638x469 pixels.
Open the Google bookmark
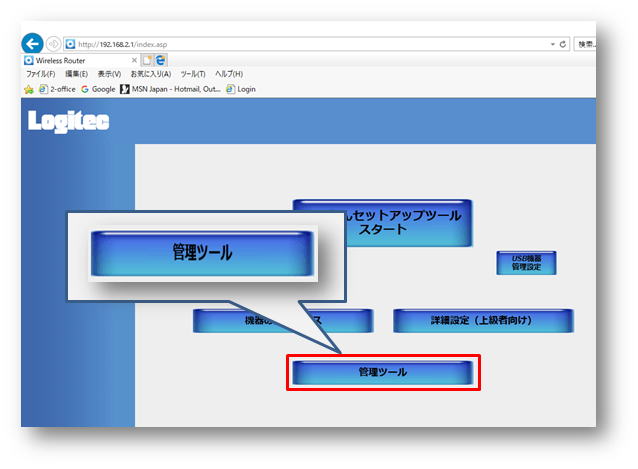coord(98,89)
